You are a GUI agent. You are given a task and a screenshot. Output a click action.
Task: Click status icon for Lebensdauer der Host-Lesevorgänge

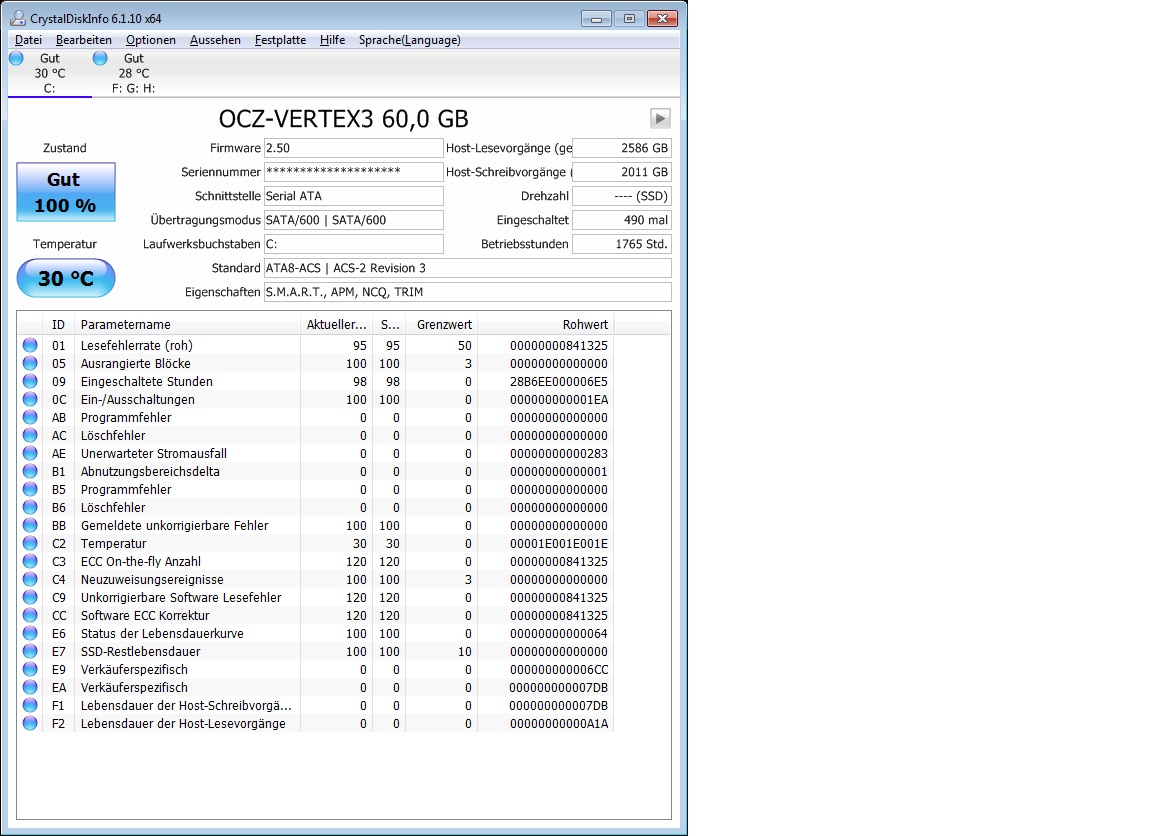coord(30,723)
